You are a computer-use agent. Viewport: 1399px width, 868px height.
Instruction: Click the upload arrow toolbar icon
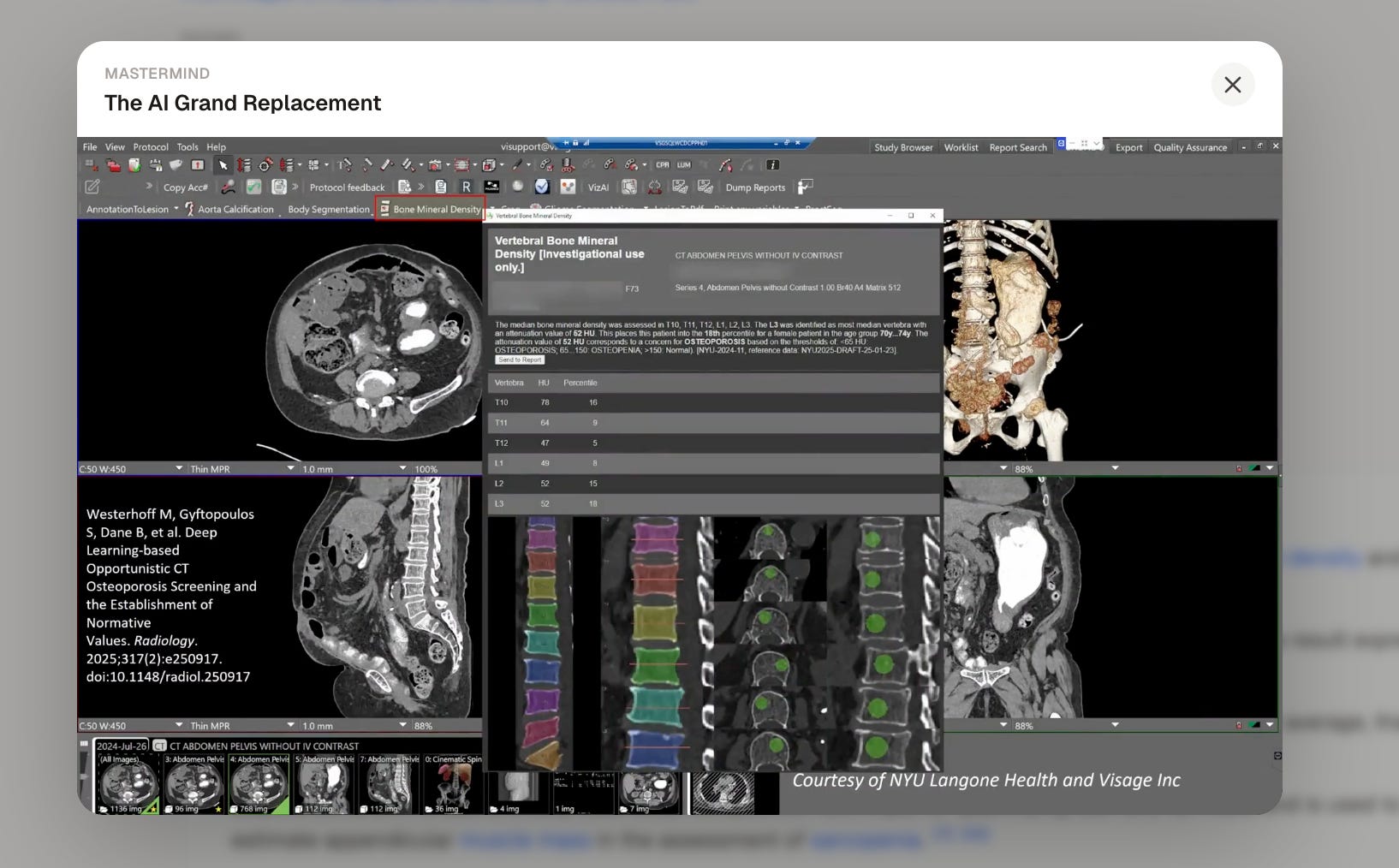pyautogui.click(x=198, y=165)
